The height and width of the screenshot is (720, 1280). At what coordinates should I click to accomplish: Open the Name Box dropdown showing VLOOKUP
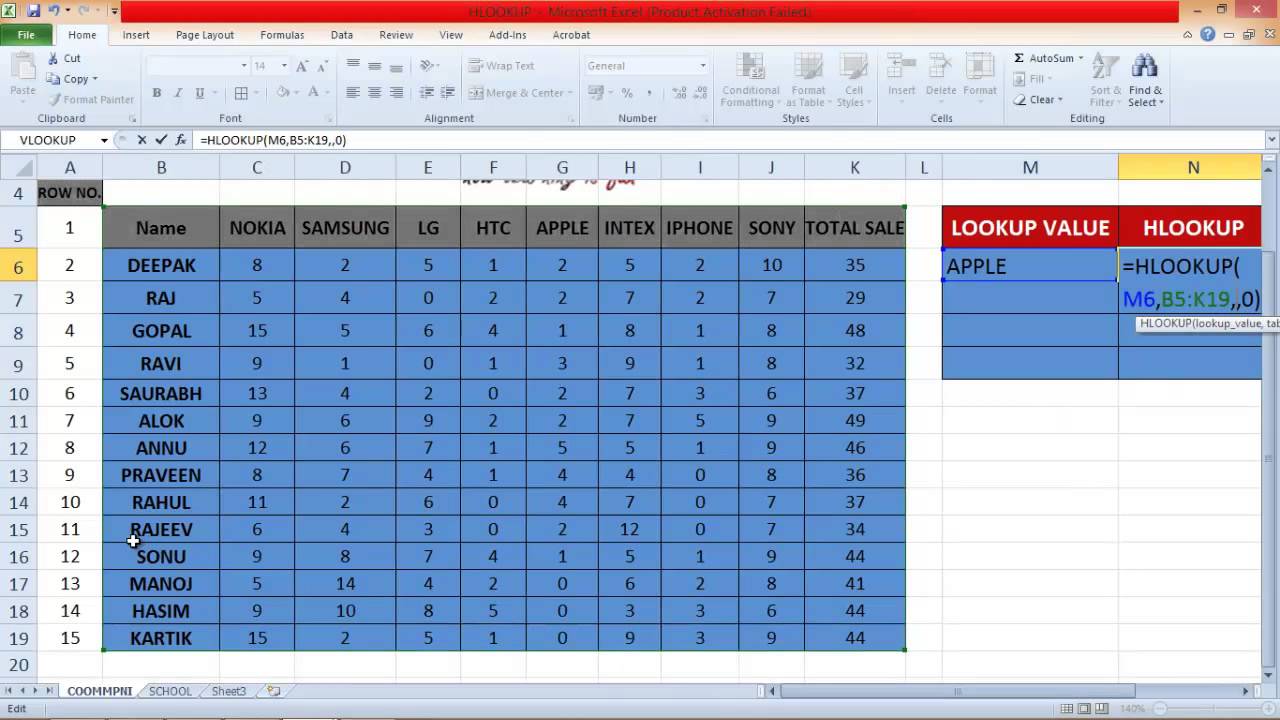[x=104, y=140]
